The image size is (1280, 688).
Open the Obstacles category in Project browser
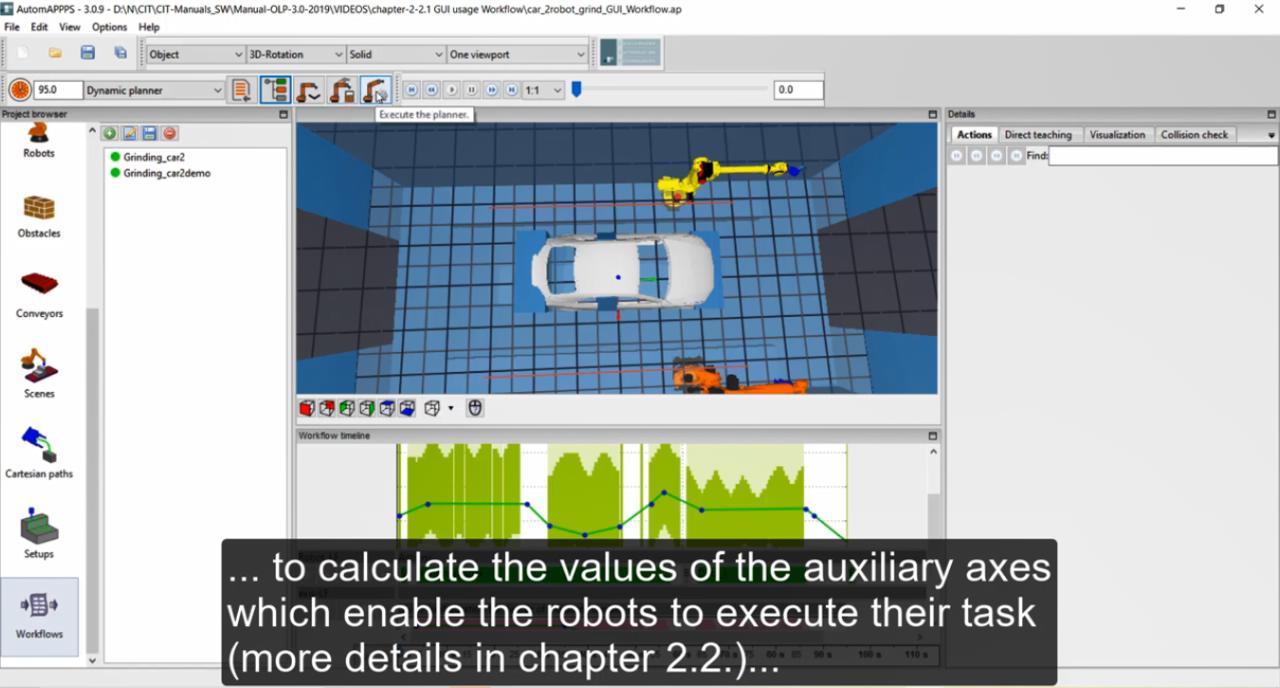coord(39,216)
